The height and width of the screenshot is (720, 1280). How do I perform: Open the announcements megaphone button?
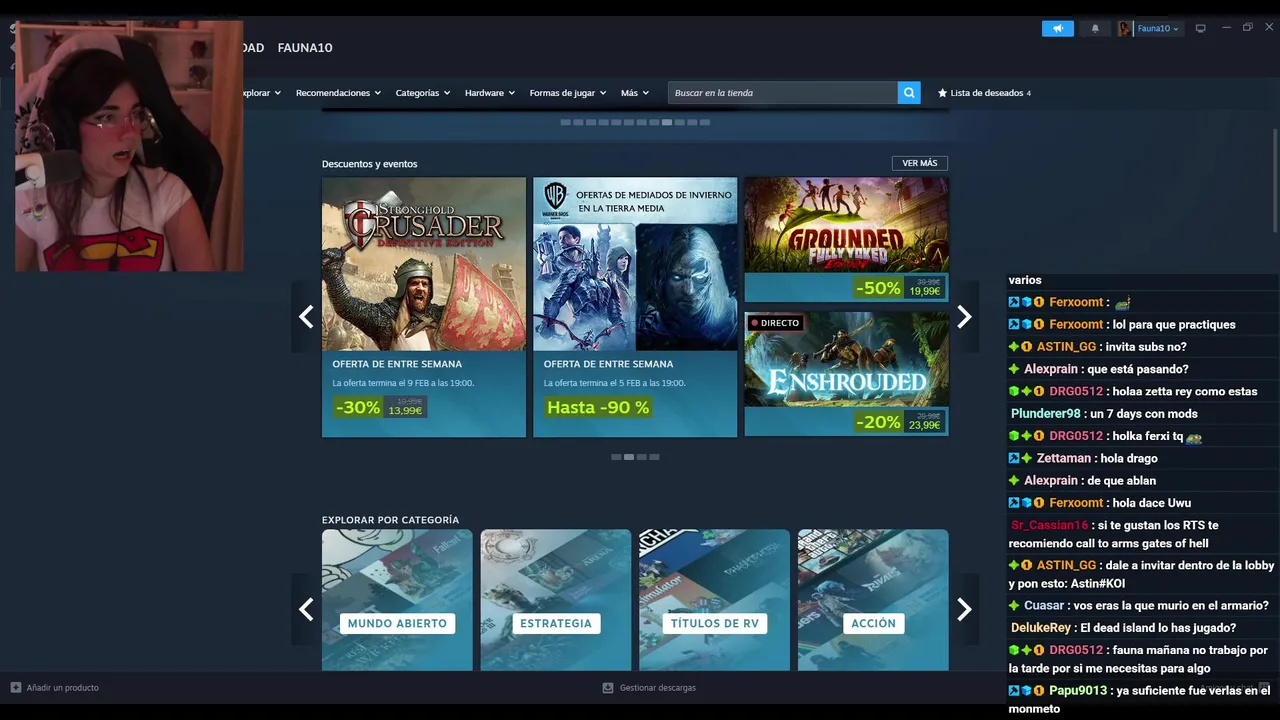(x=1057, y=28)
